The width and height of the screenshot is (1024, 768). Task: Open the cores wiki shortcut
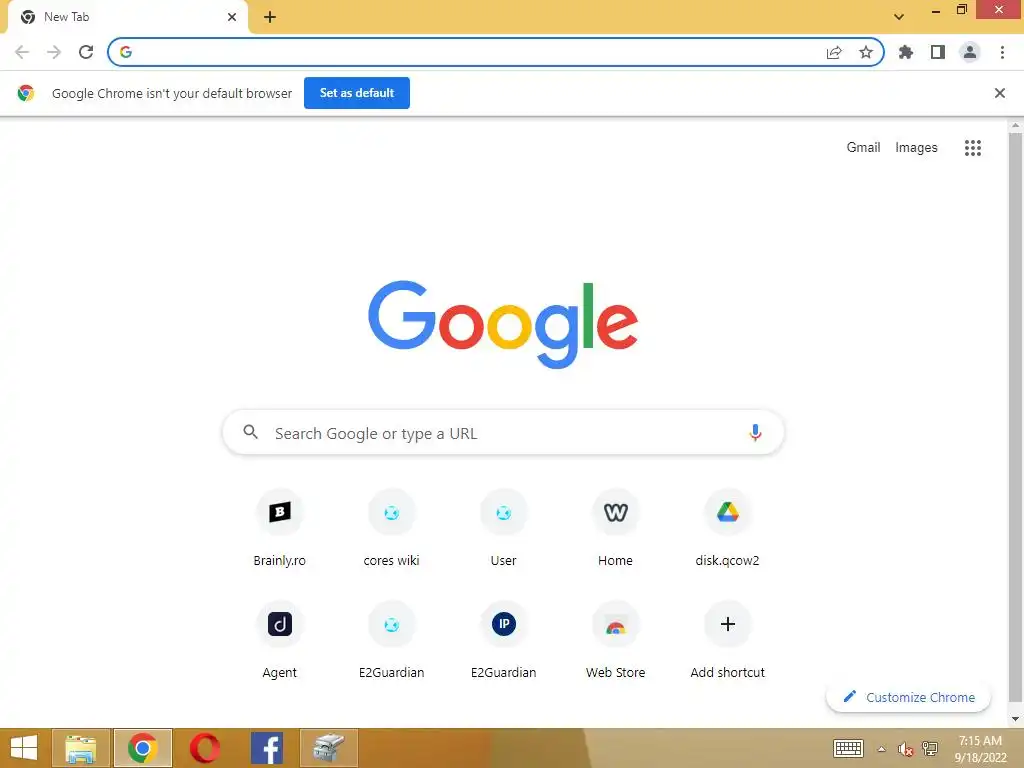point(391,528)
